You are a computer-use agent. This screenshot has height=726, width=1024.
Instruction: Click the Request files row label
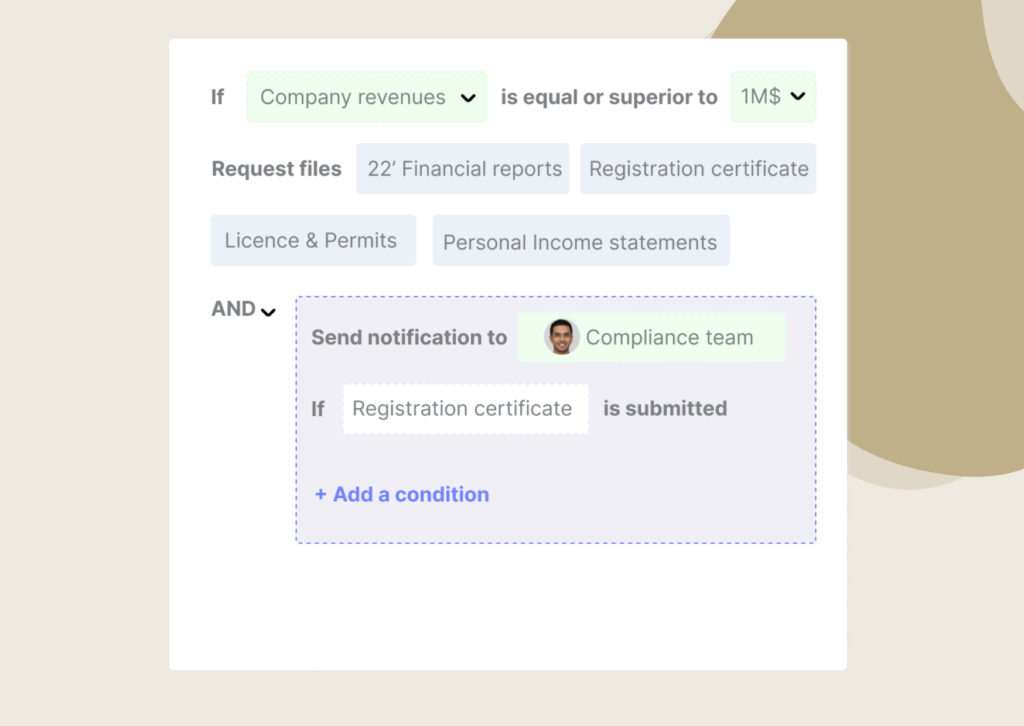click(277, 168)
